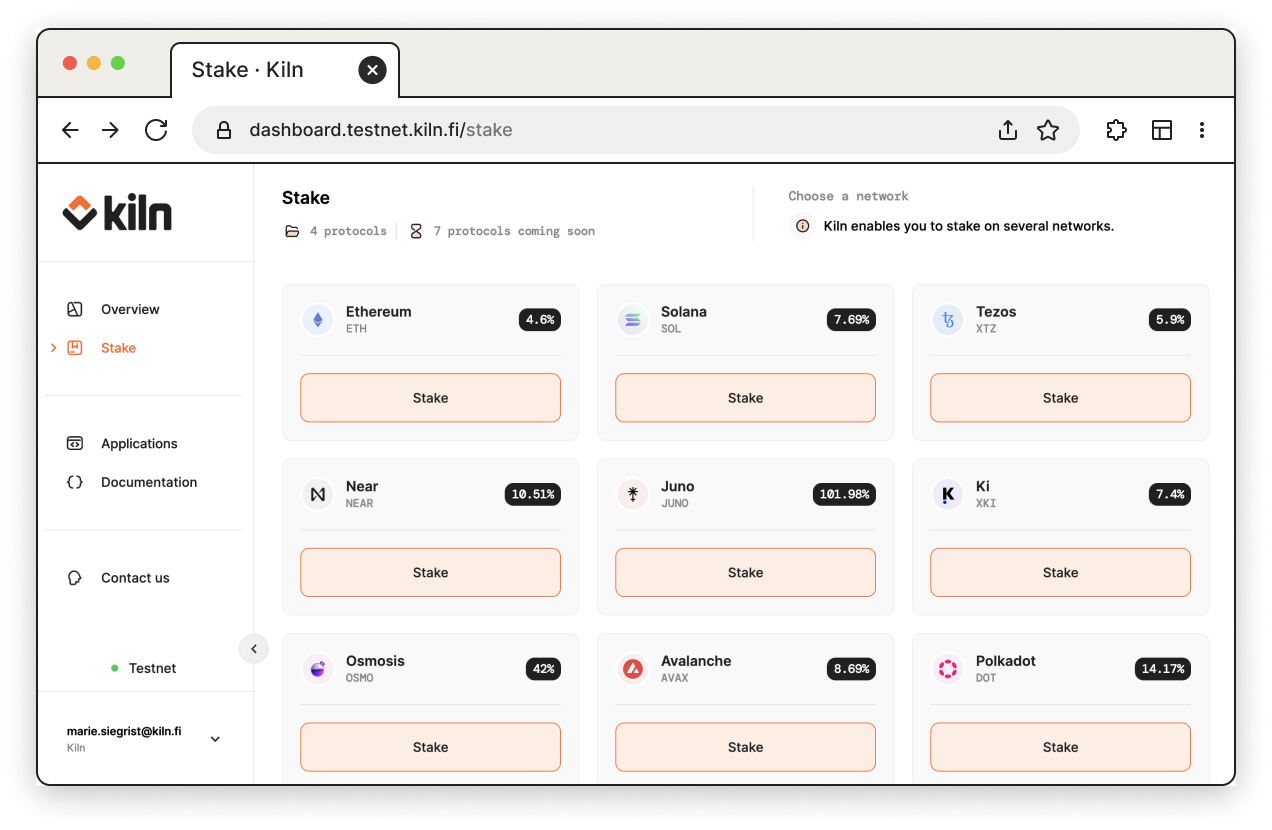1272x830 pixels.
Task: Click the Juno network logo
Action: tap(633, 494)
